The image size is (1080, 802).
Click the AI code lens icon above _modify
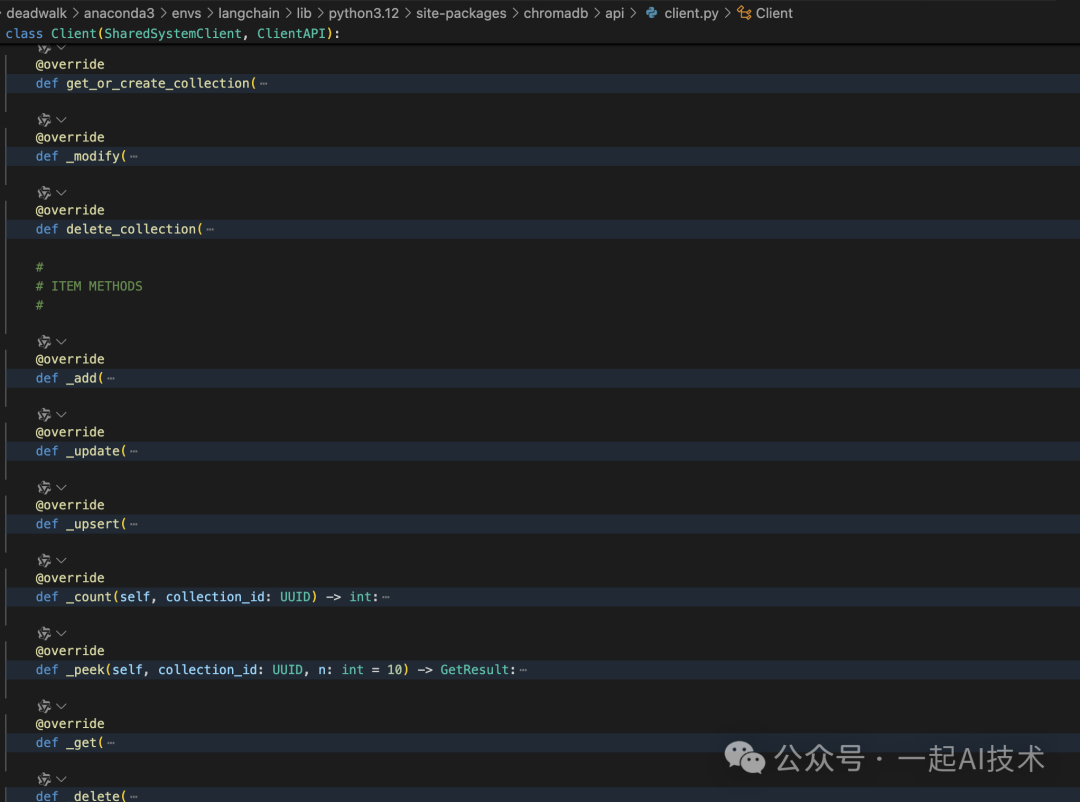pyautogui.click(x=44, y=120)
